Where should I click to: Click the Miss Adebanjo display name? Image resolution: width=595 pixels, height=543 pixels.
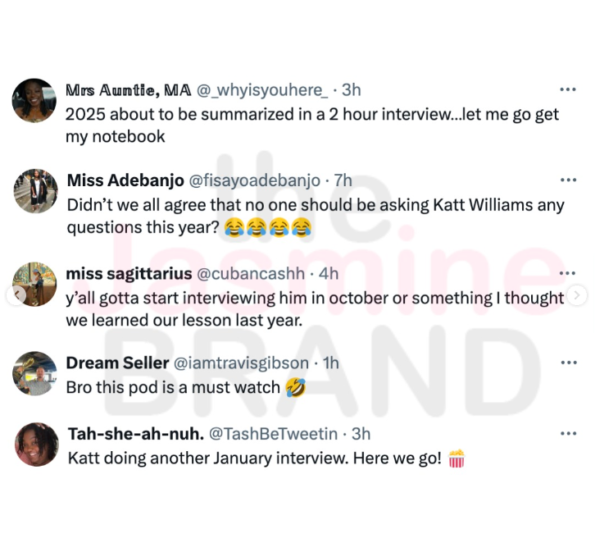(x=126, y=181)
